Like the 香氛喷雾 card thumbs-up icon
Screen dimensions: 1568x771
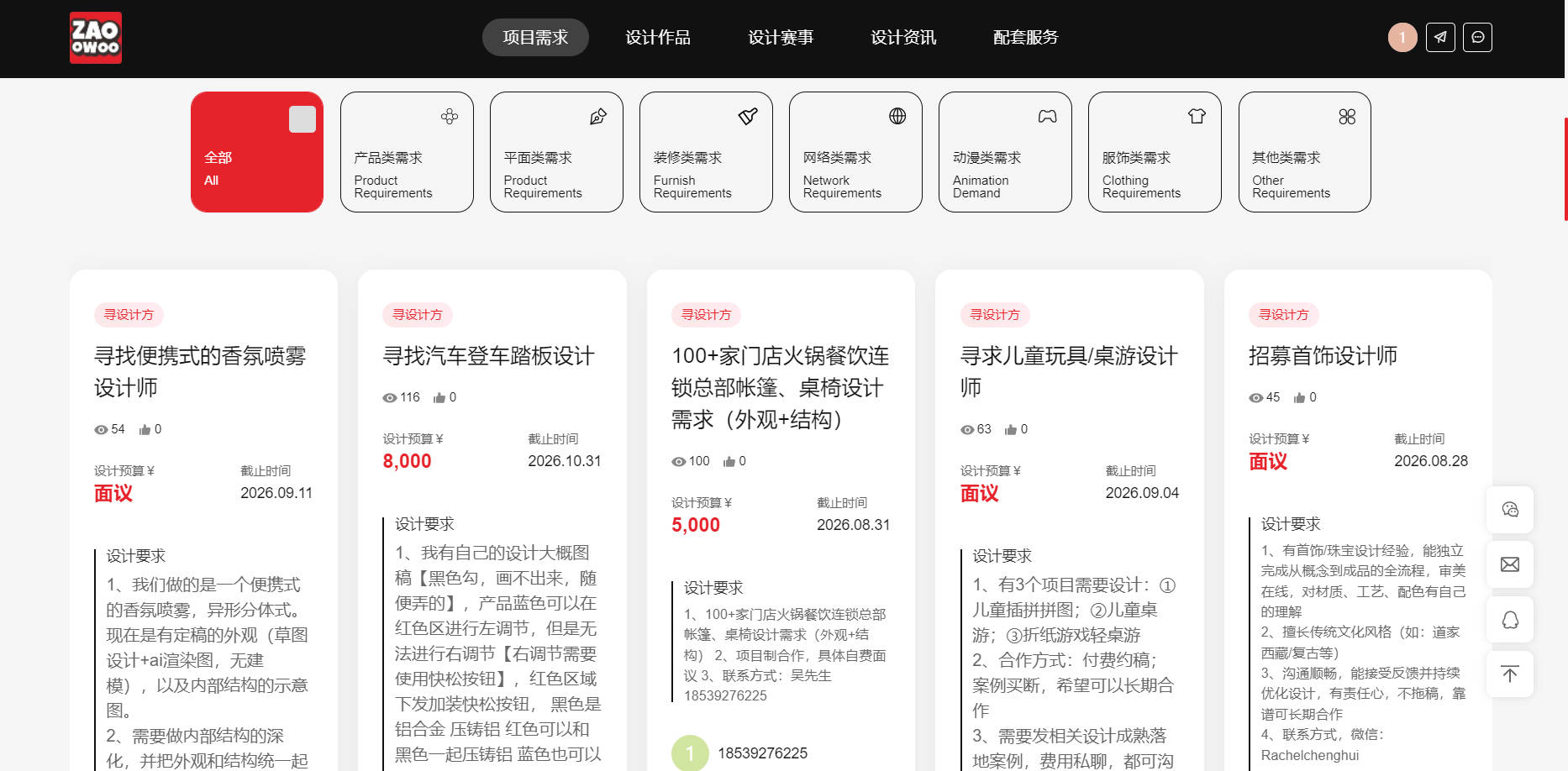tap(145, 429)
